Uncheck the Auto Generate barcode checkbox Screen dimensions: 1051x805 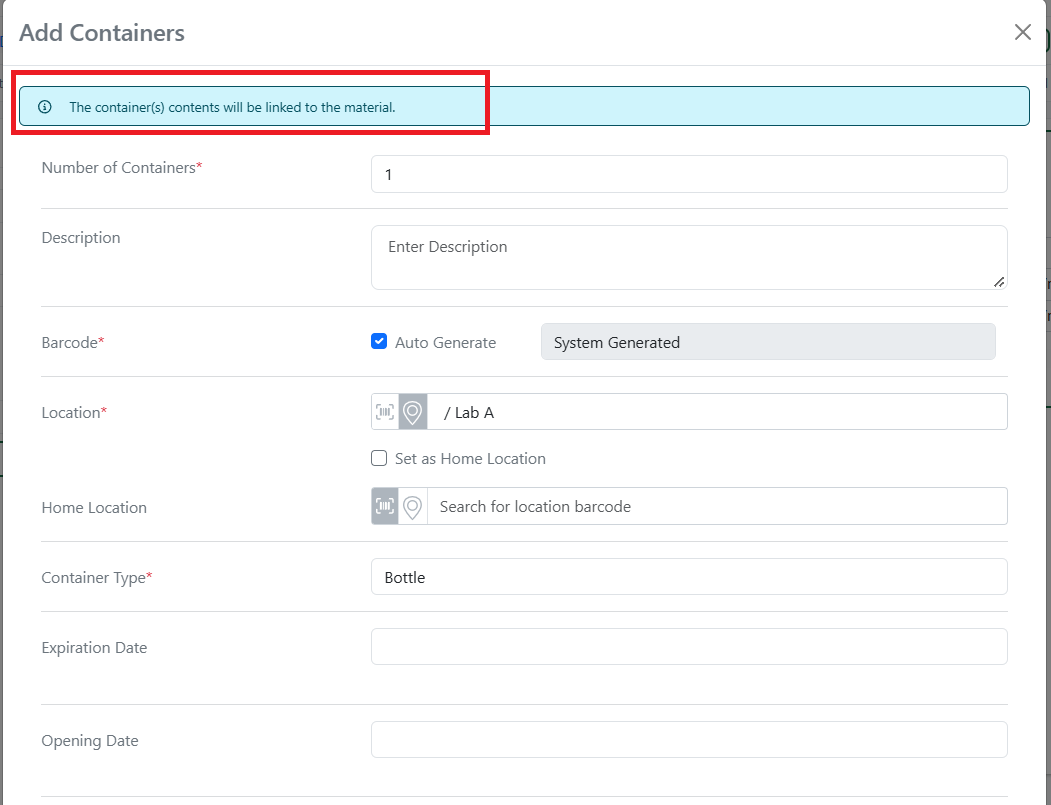click(x=379, y=342)
